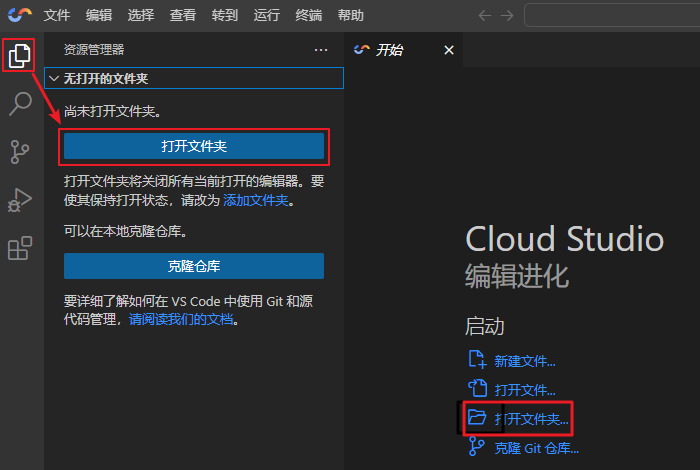Open the 选择 menu

pos(141,15)
